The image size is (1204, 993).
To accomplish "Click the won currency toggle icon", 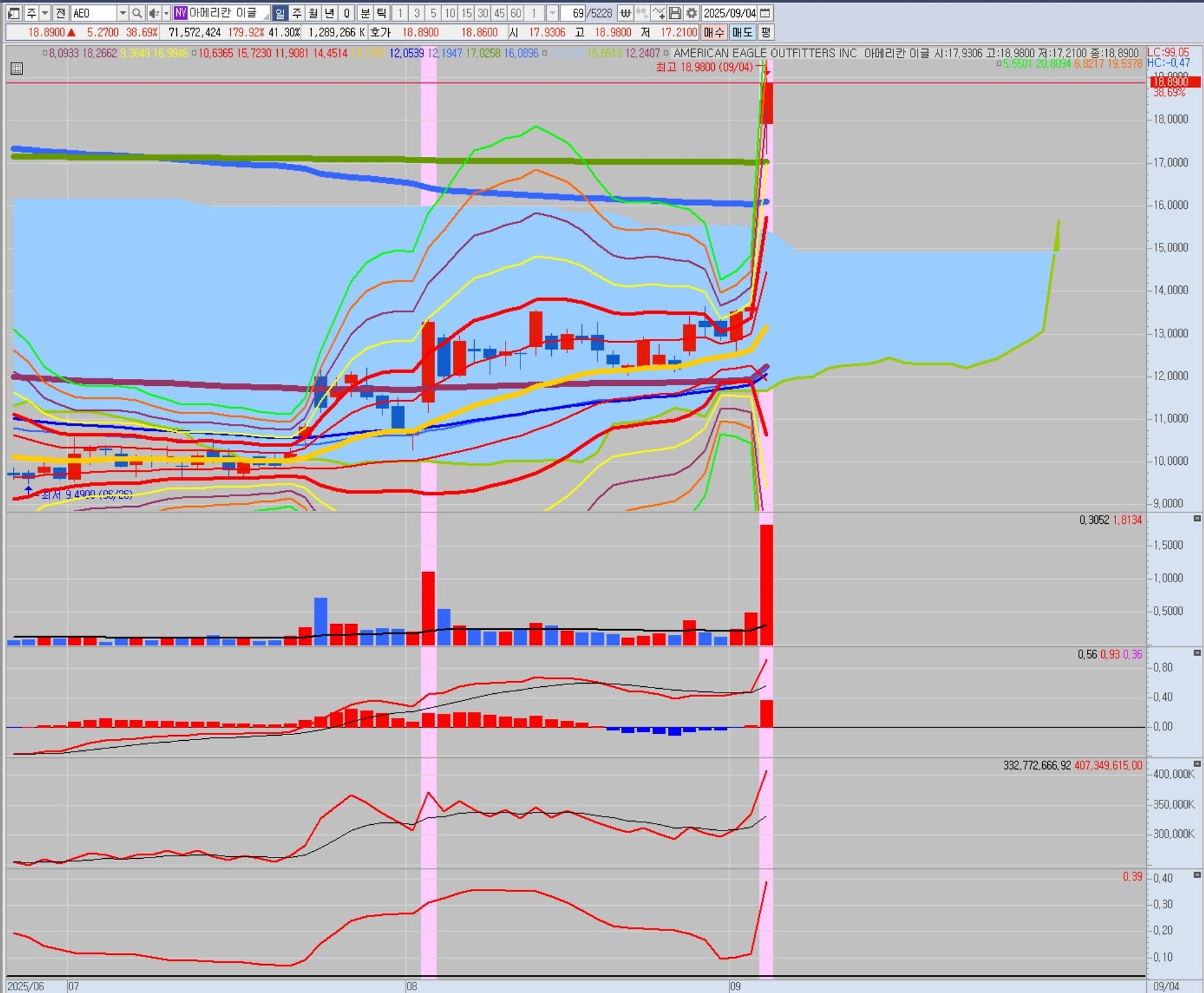I will click(x=625, y=13).
